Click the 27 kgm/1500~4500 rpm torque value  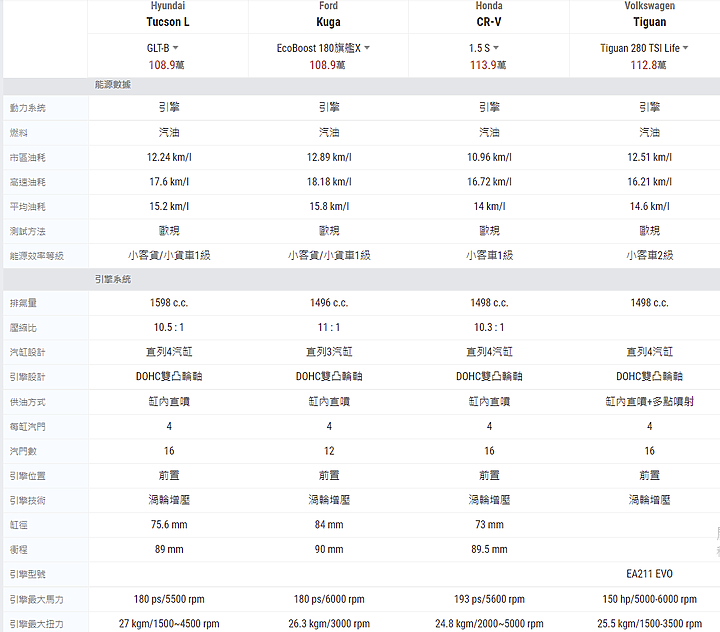click(169, 624)
